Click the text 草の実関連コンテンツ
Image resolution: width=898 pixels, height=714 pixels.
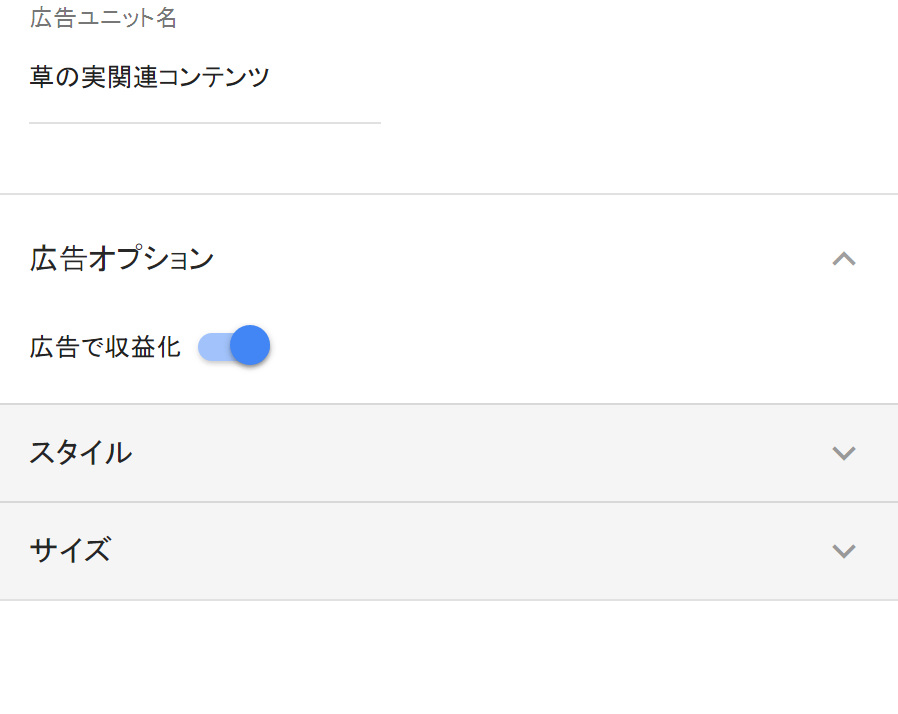click(150, 78)
